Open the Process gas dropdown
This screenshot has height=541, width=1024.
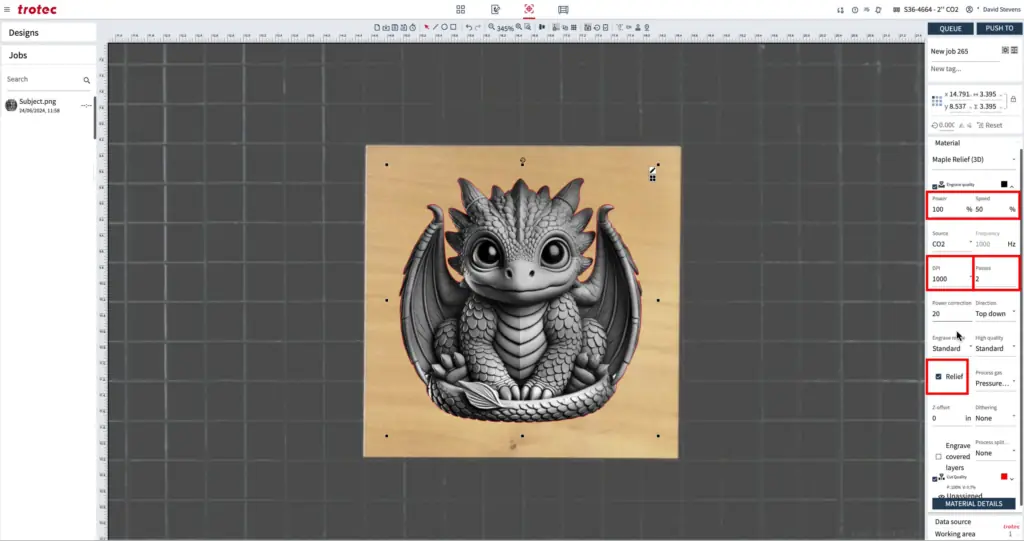995,384
